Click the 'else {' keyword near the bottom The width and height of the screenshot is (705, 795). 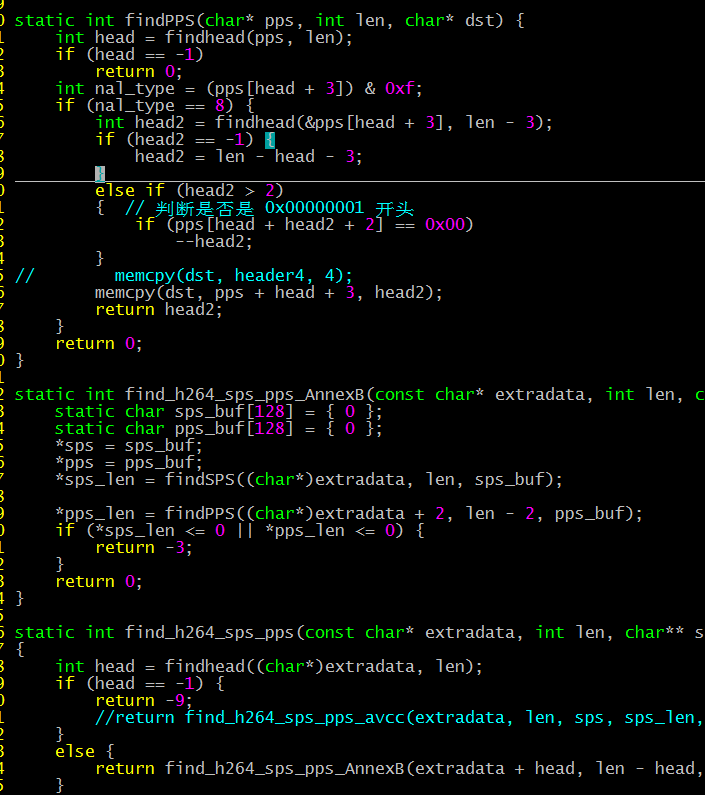75,751
